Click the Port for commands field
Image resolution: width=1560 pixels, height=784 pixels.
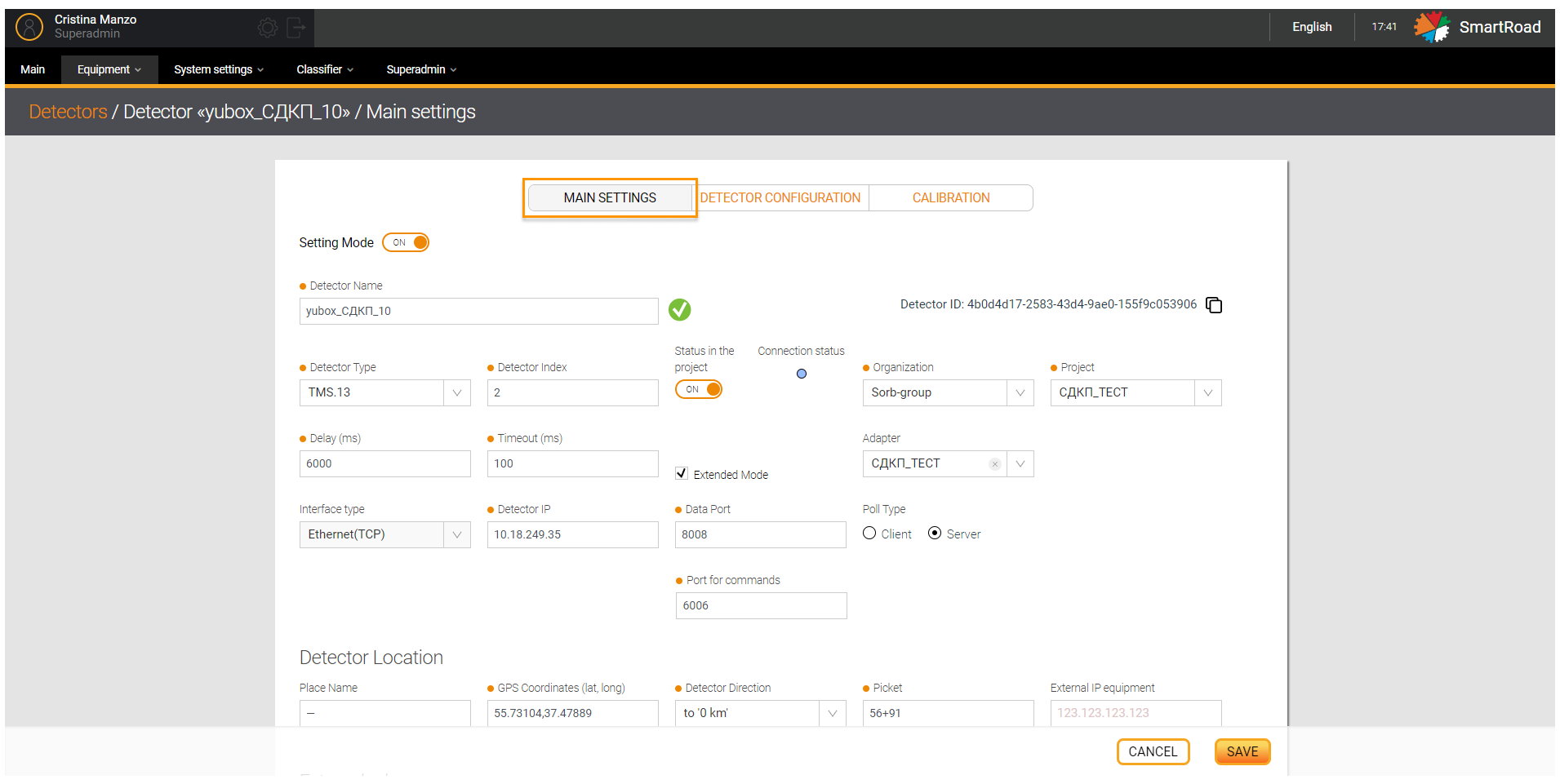tap(761, 605)
